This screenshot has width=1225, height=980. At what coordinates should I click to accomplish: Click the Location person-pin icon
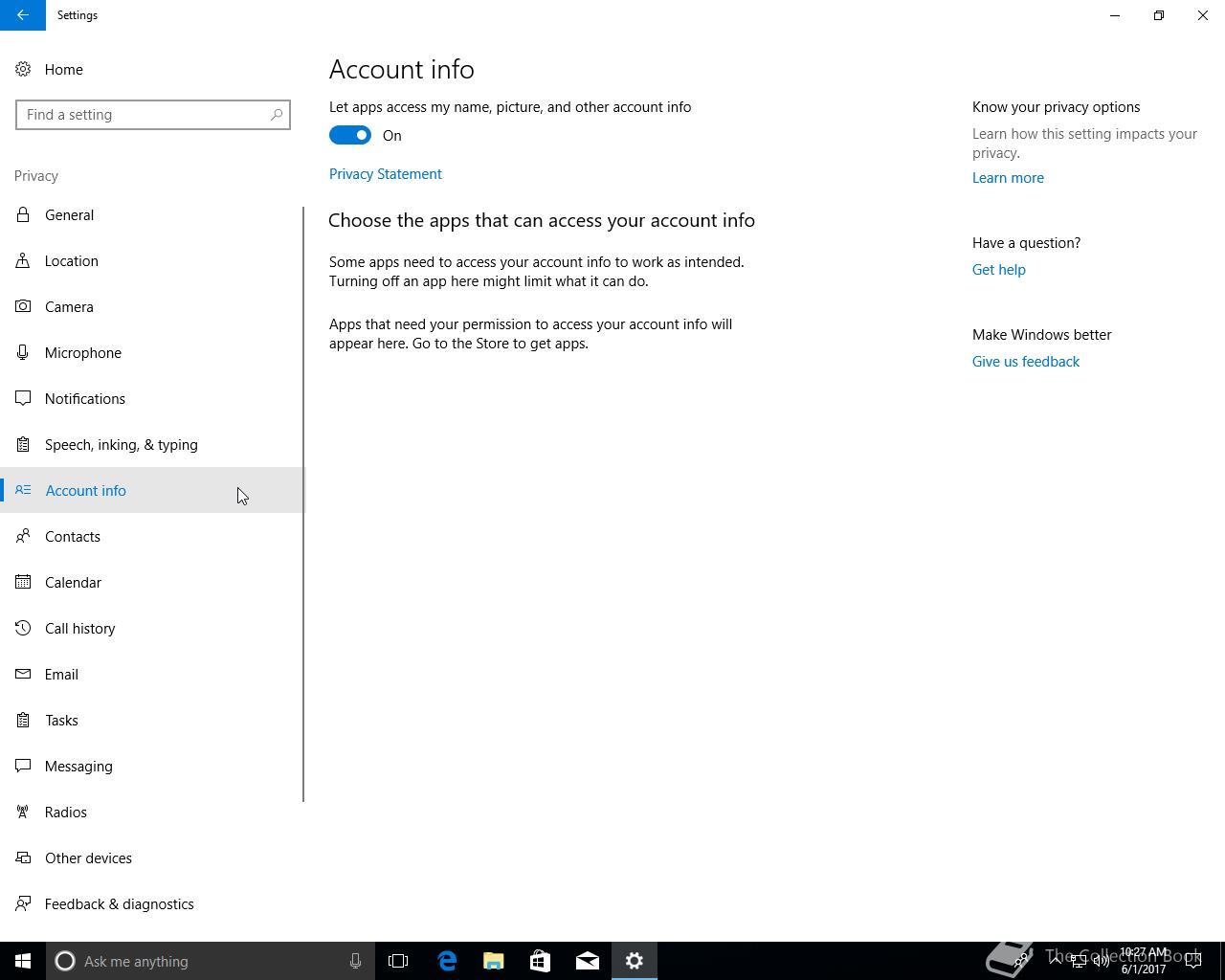23,261
